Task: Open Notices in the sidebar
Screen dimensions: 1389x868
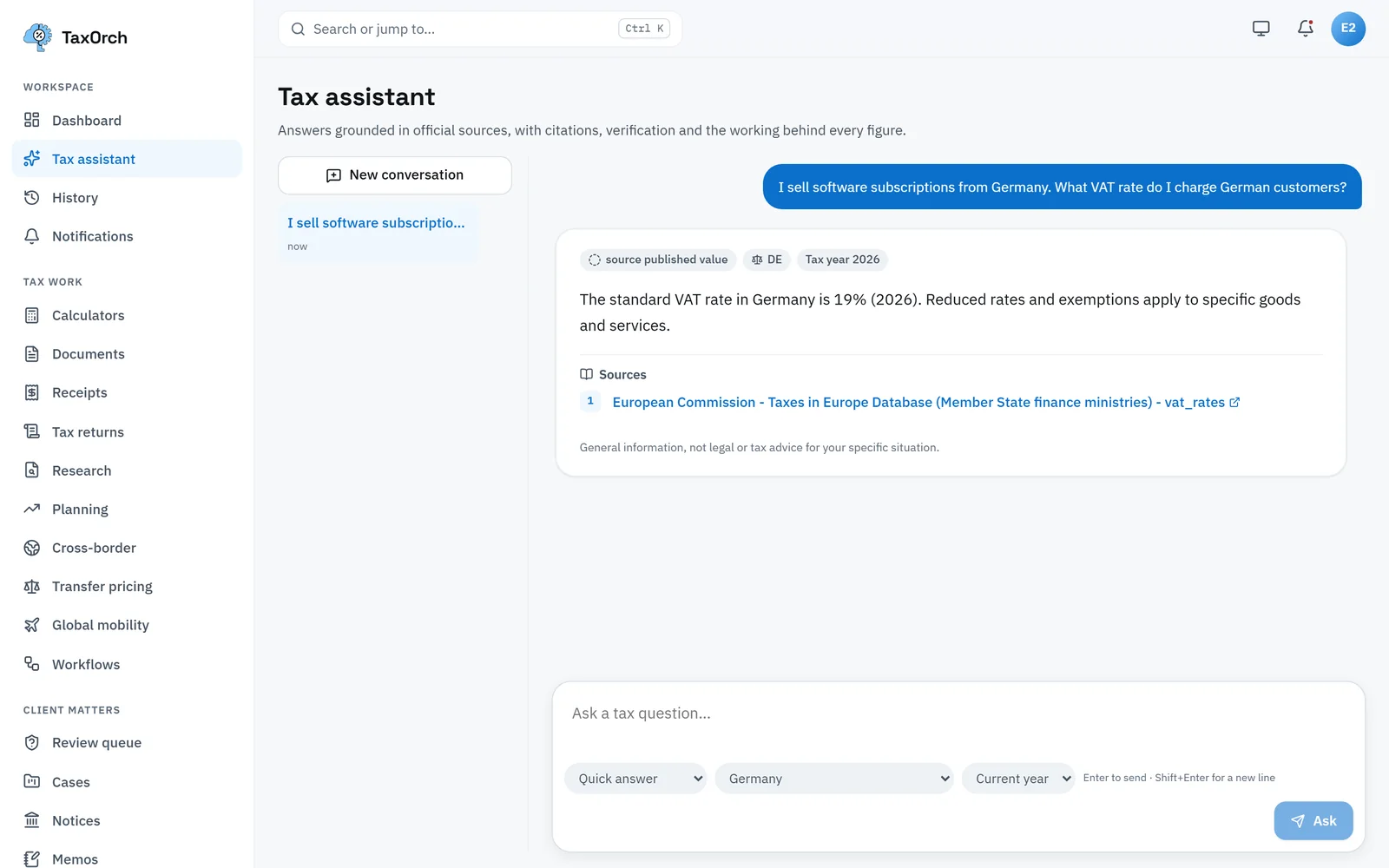Action: 127,820
